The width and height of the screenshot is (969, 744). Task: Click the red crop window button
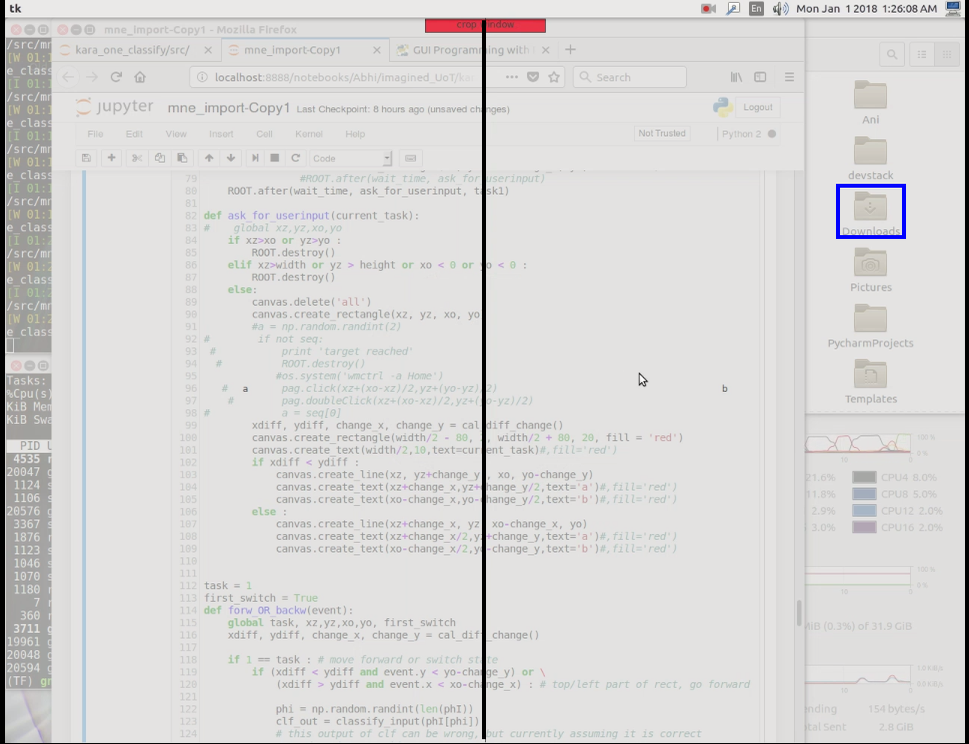pyautogui.click(x=485, y=25)
